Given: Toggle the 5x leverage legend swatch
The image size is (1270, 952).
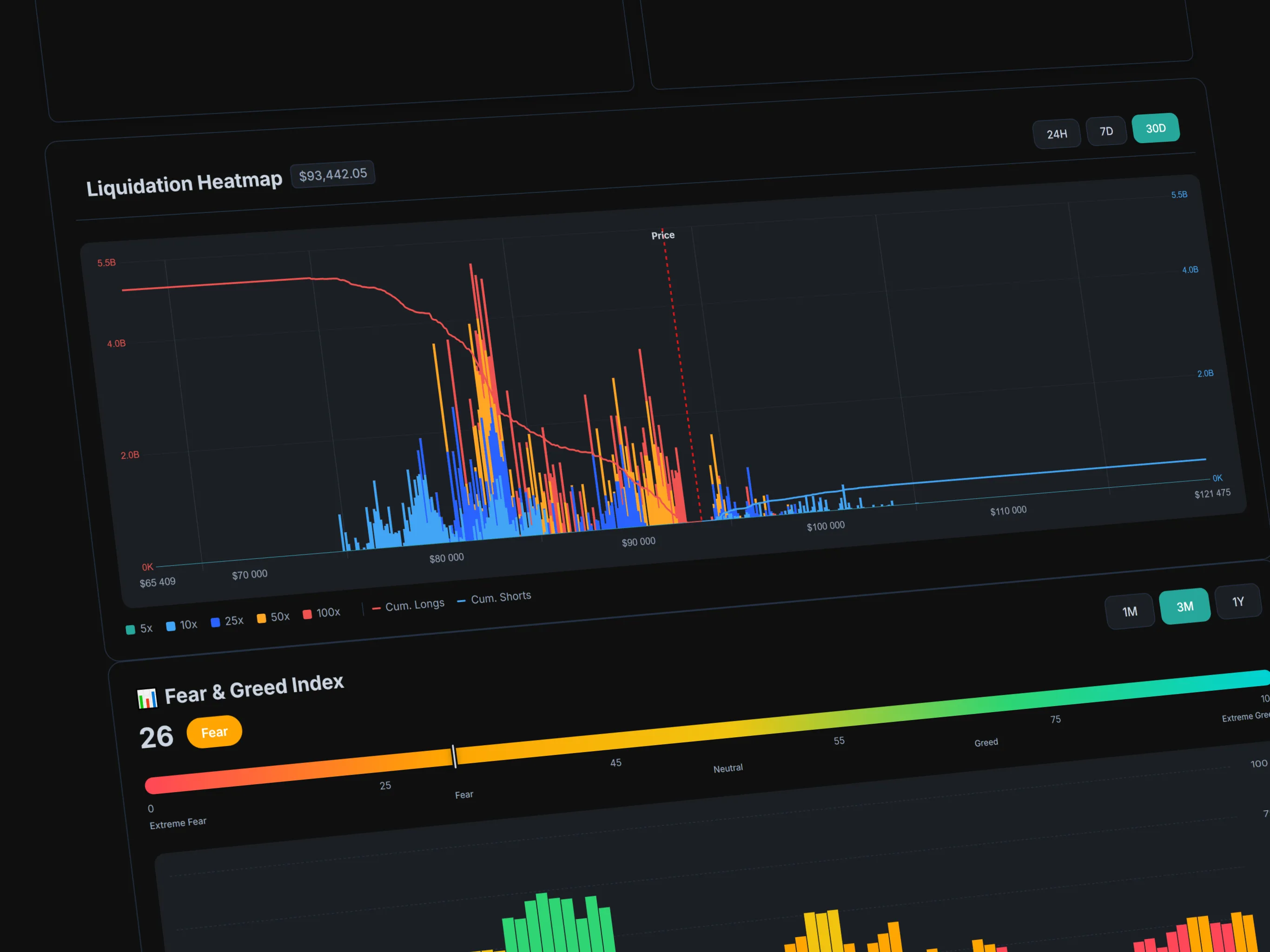Looking at the screenshot, I should pyautogui.click(x=130, y=629).
